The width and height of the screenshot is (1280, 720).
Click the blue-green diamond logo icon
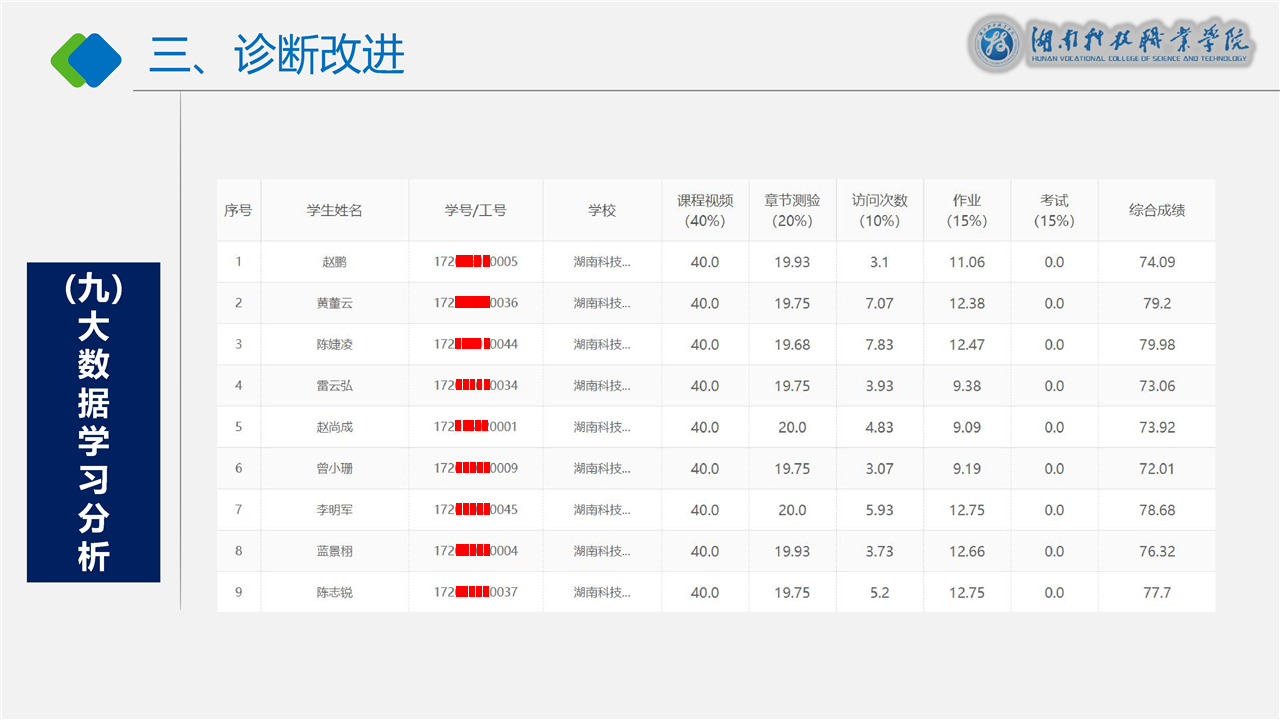pos(86,59)
